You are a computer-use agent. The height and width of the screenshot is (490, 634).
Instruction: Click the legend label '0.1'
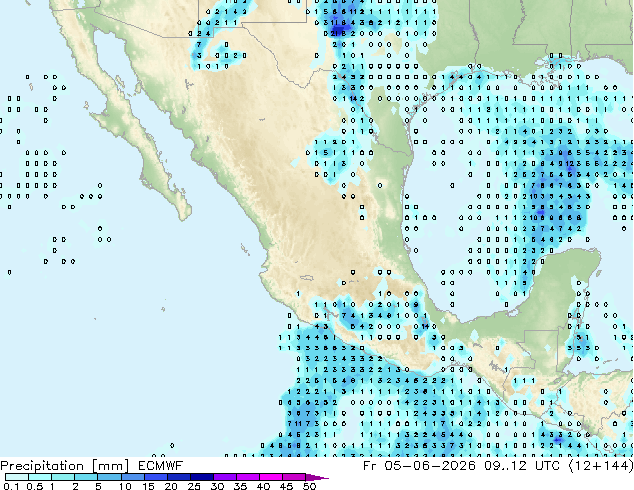coord(11,486)
